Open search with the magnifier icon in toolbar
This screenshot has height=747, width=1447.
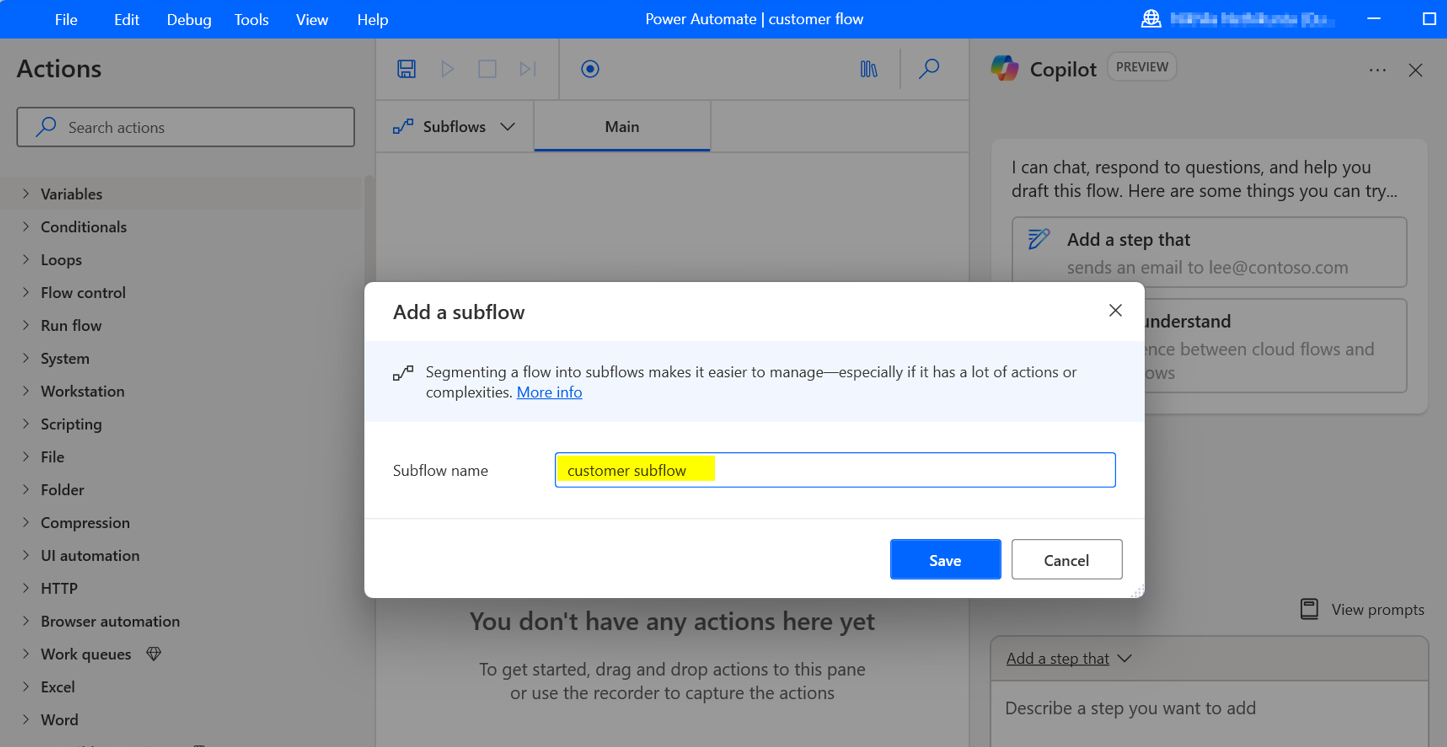point(928,68)
